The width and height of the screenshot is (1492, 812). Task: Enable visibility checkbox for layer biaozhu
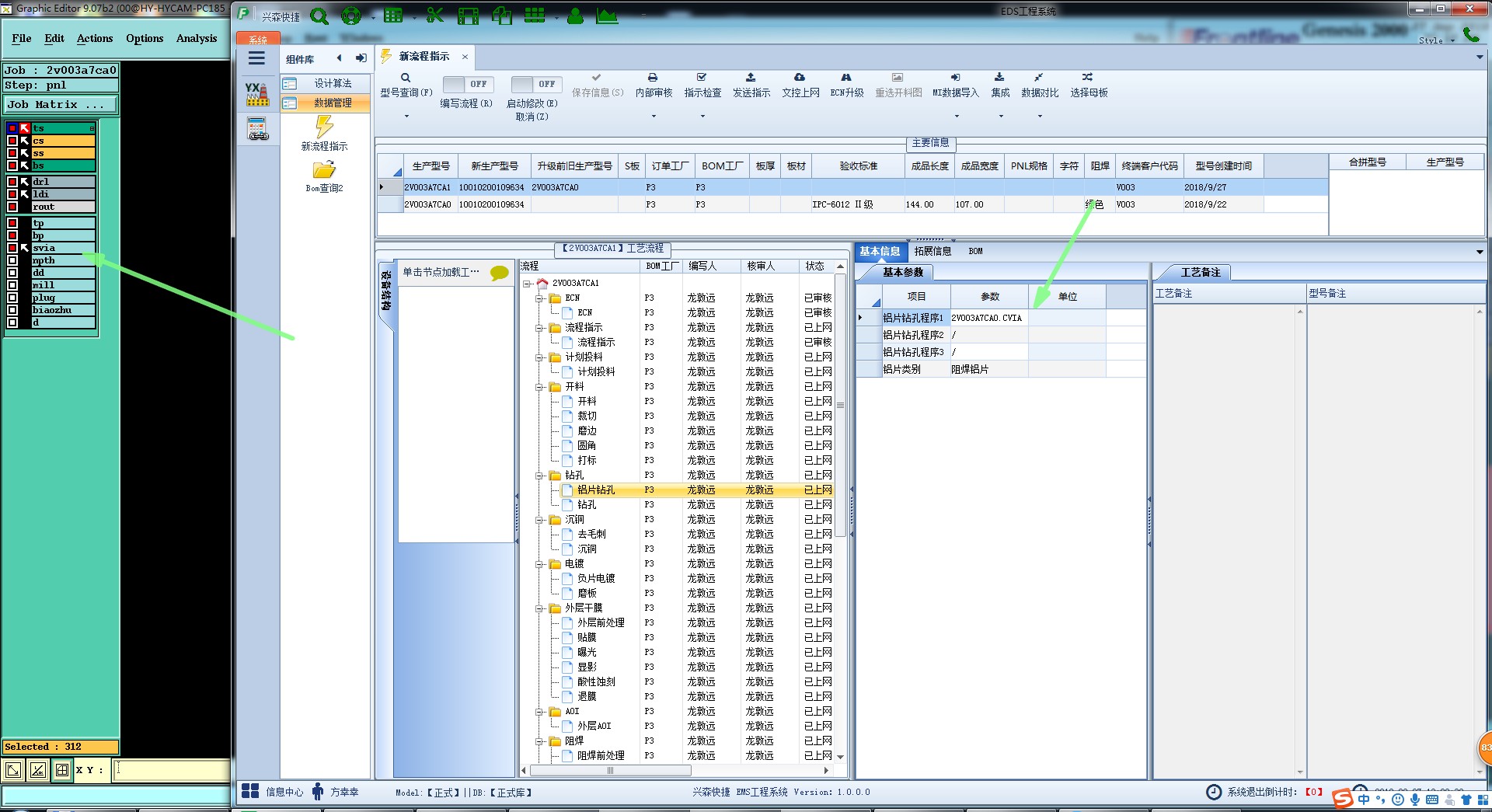pyautogui.click(x=12, y=310)
